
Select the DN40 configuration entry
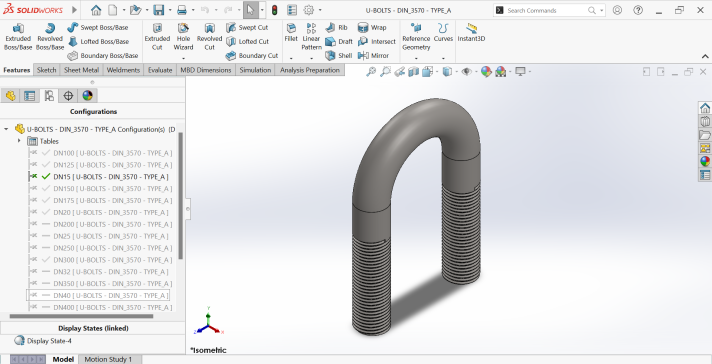coord(98,295)
